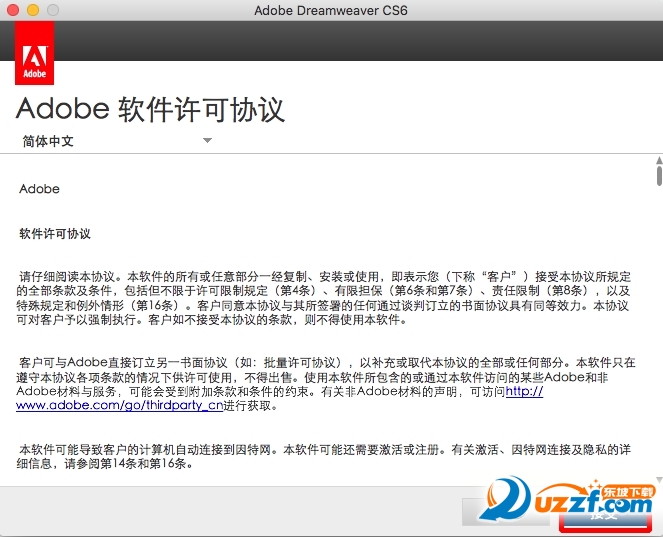663x537 pixels.
Task: Click the http:// link text at line end
Action: pyautogui.click(x=524, y=392)
